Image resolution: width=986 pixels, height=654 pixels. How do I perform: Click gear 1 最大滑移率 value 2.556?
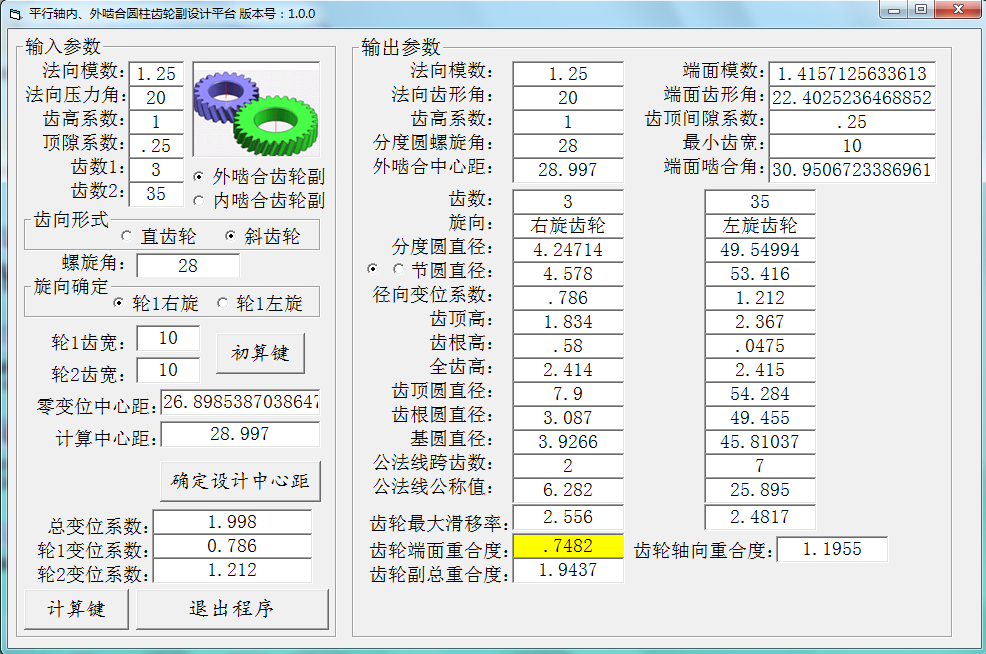click(568, 517)
